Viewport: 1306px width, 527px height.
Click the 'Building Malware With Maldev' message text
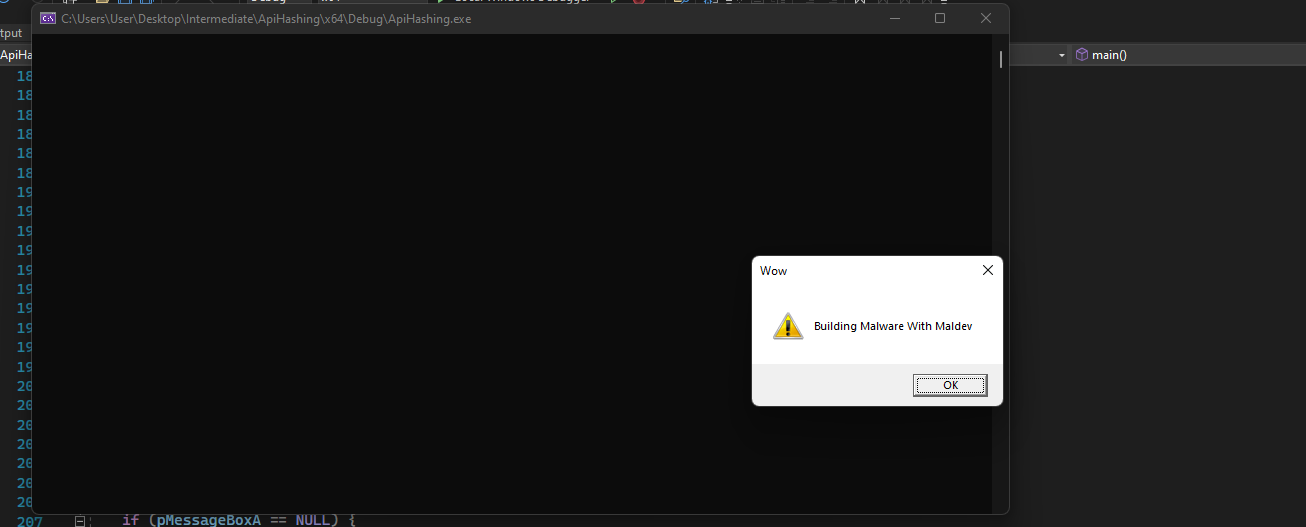point(893,326)
